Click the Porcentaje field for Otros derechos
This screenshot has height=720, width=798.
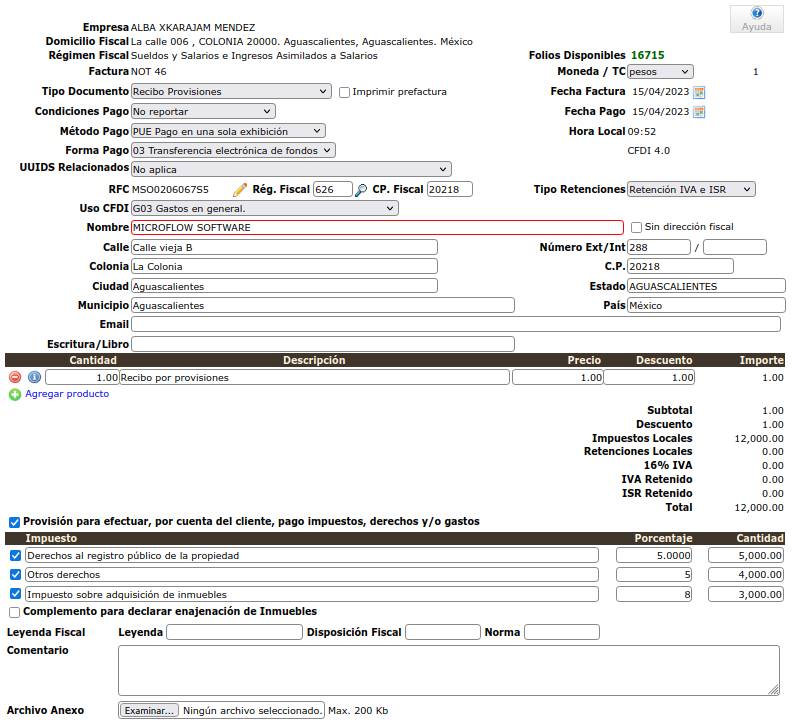tap(654, 574)
